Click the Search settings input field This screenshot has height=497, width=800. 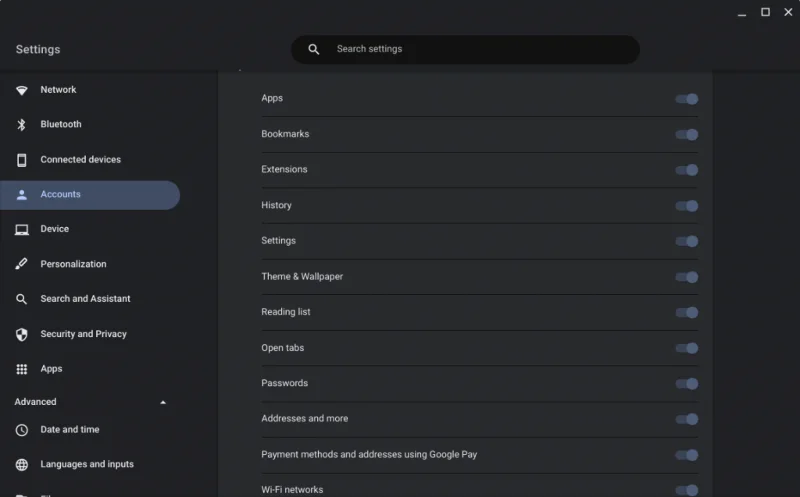point(465,49)
